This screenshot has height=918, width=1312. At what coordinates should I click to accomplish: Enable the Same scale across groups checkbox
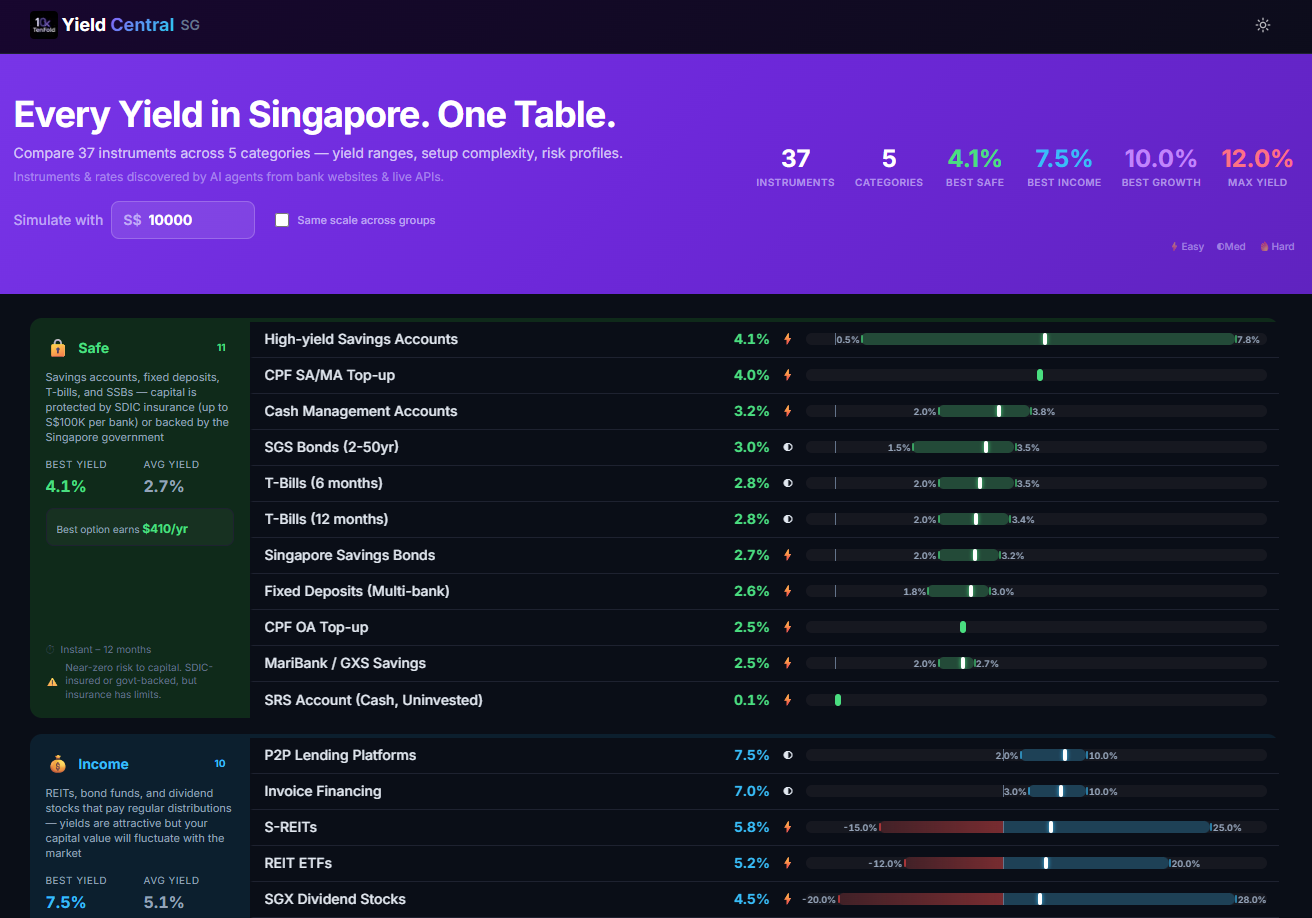[281, 220]
